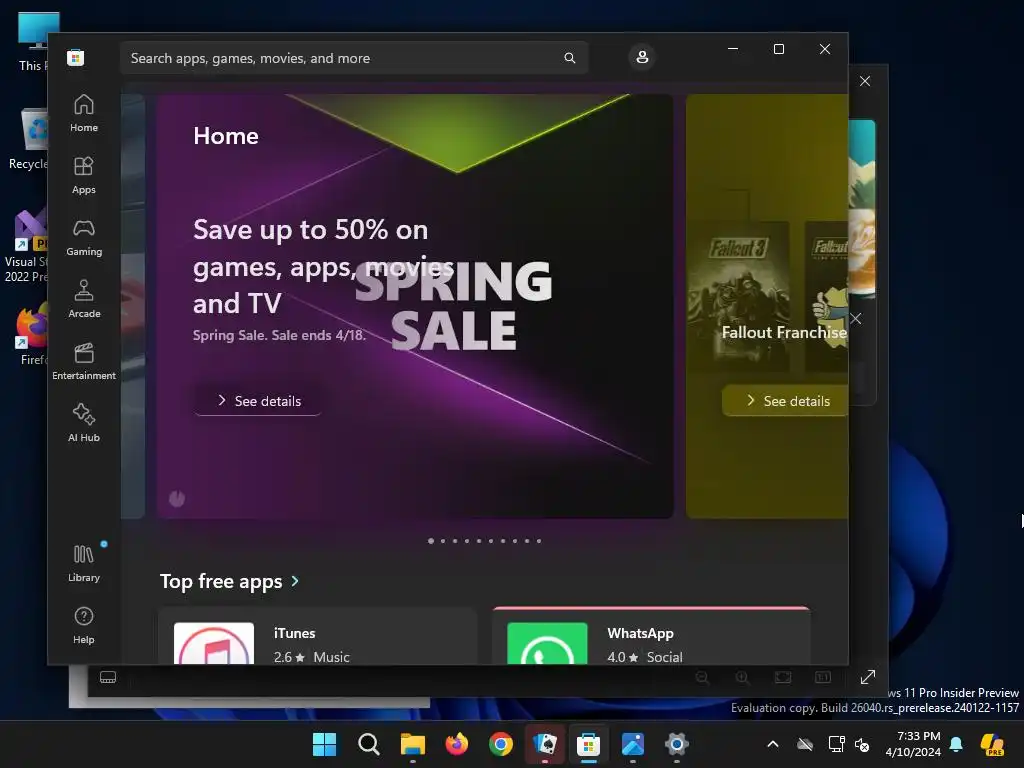Click the fit-to-window icon in background window
The width and height of the screenshot is (1024, 768).
[x=783, y=677]
